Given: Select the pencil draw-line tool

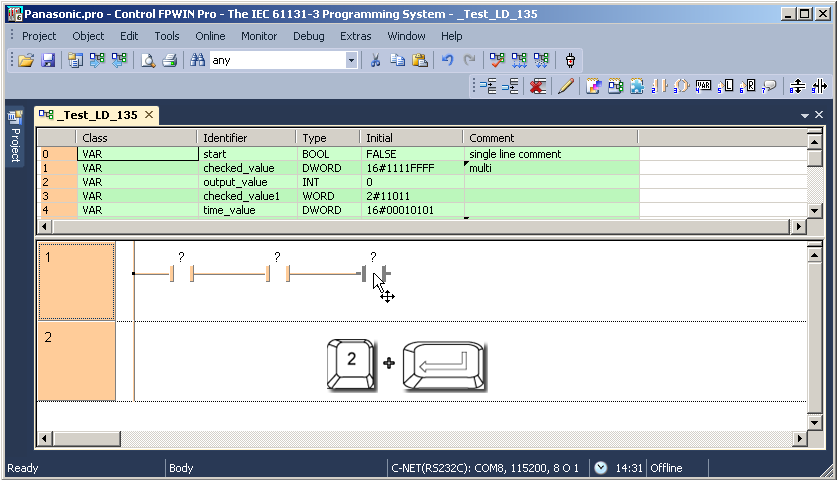Looking at the screenshot, I should [x=565, y=86].
